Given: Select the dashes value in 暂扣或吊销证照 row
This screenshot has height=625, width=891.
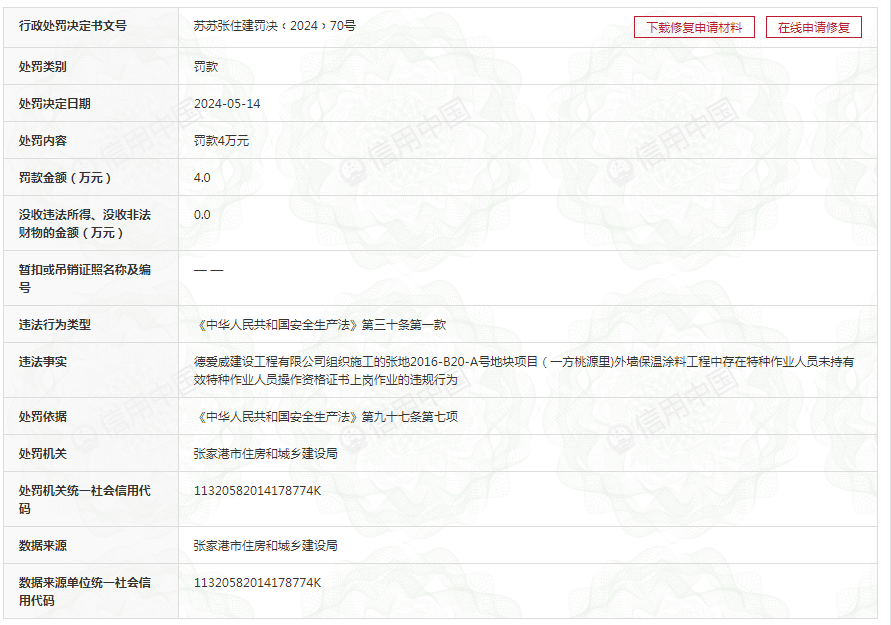Looking at the screenshot, I should pyautogui.click(x=209, y=270).
